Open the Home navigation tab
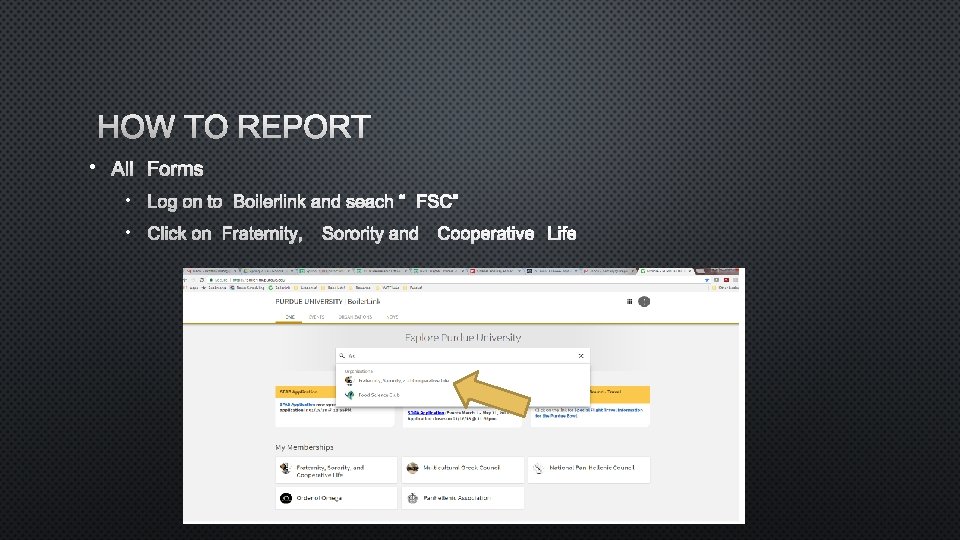 (x=290, y=317)
